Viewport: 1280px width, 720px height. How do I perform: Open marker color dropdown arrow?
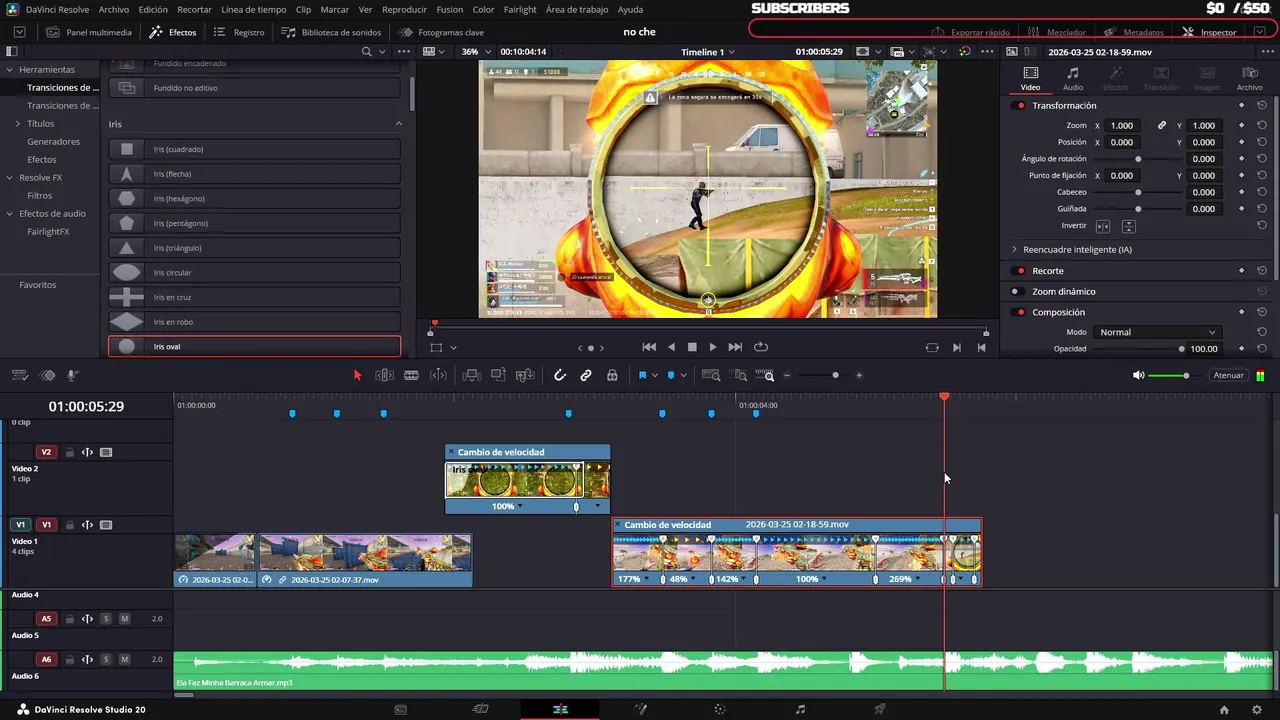[683, 375]
